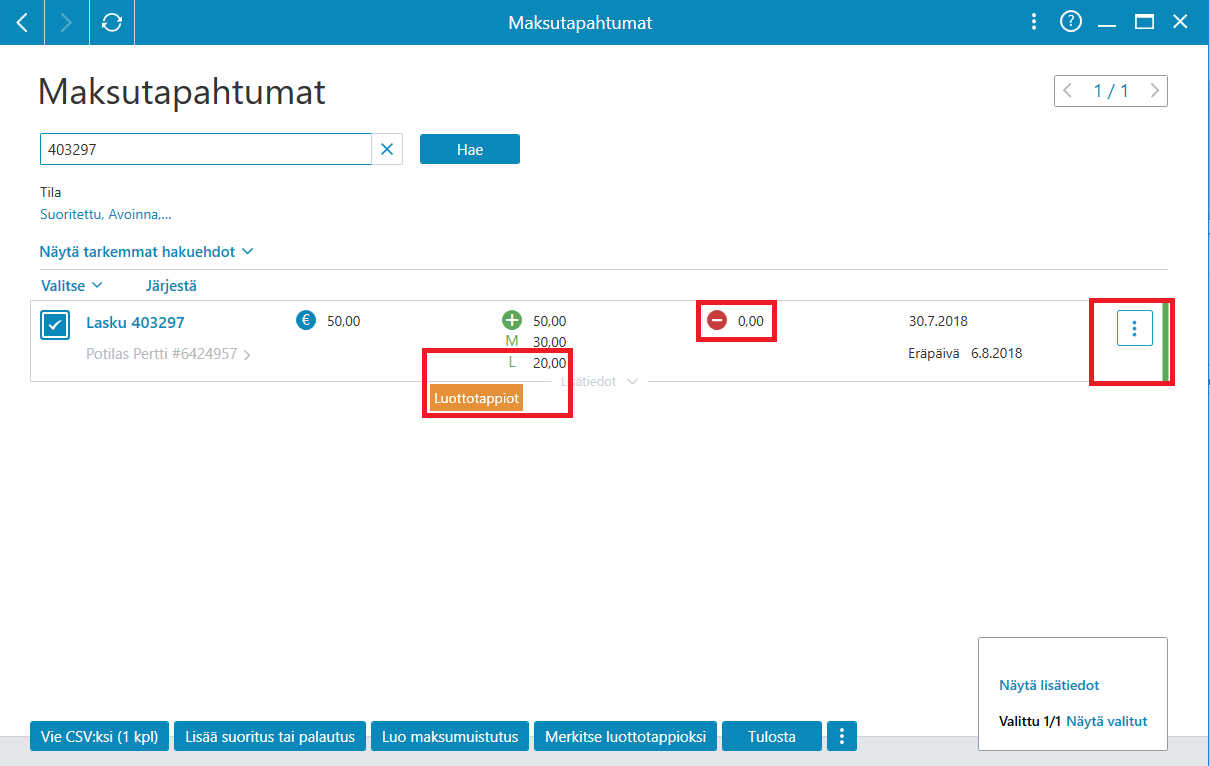Screen dimensions: 1210x766
Task: Expand Näytä tarkemmat hakuehdot
Action: [146, 251]
